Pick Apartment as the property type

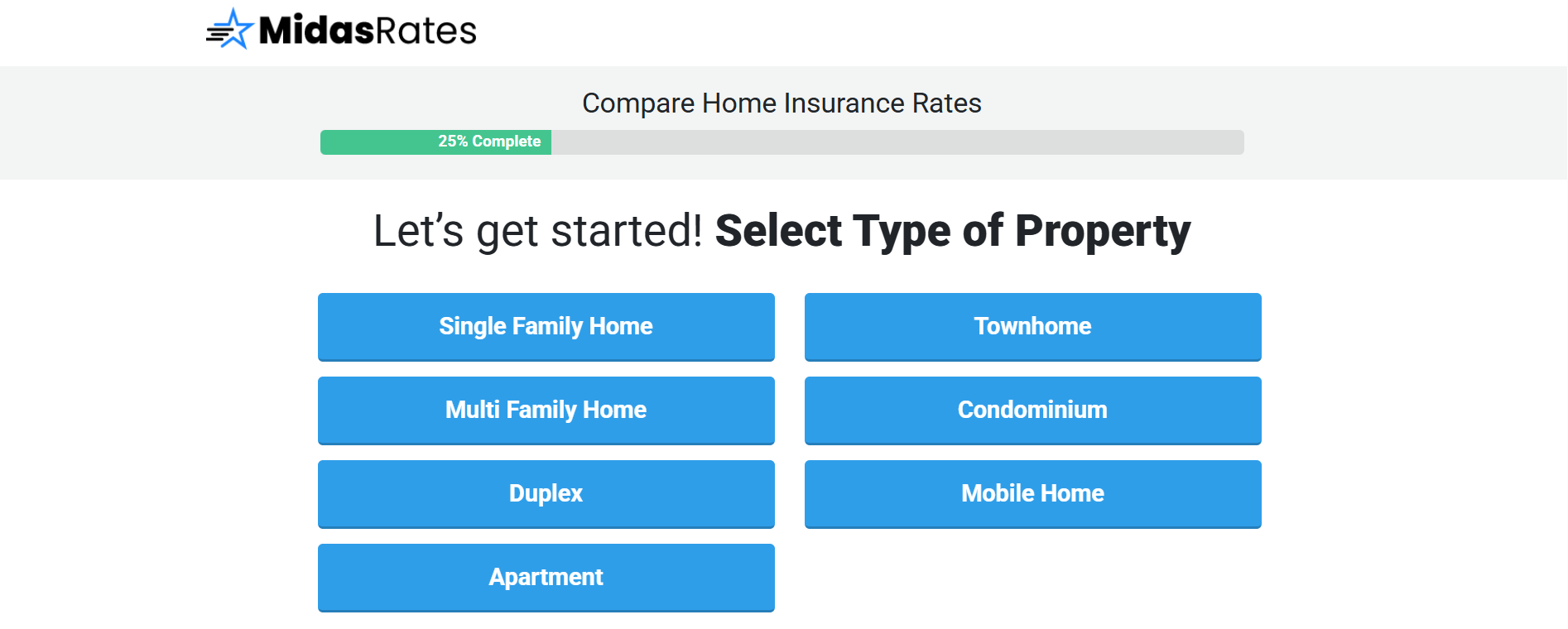tap(546, 577)
